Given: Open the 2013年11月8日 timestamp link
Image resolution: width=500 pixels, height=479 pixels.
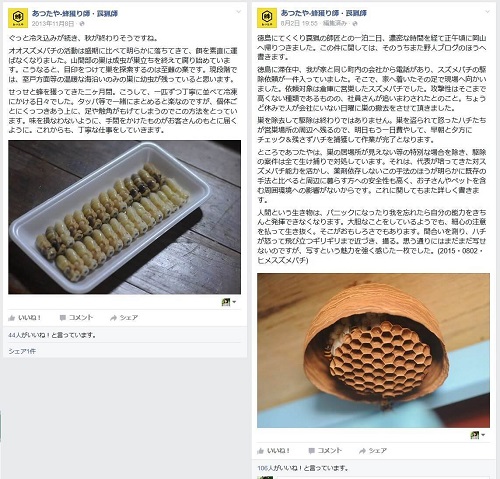Looking at the screenshot, I should tap(53, 24).
